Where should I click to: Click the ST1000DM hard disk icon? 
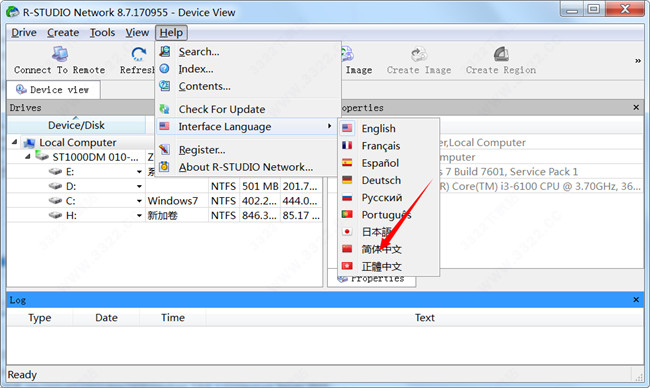(x=42, y=156)
